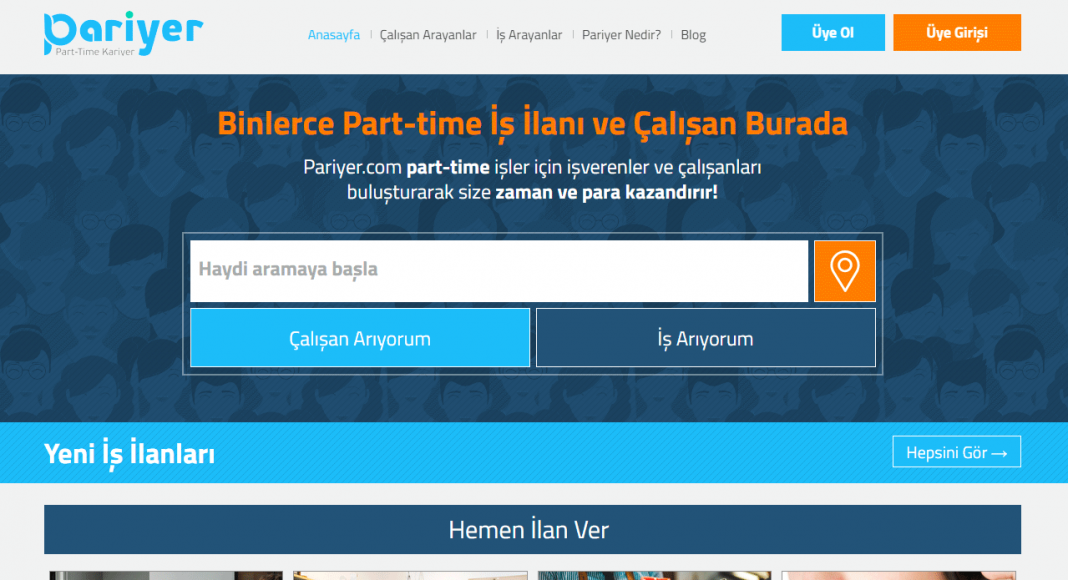
Task: Focus the Haydi aramaya başla search field
Action: 499,271
